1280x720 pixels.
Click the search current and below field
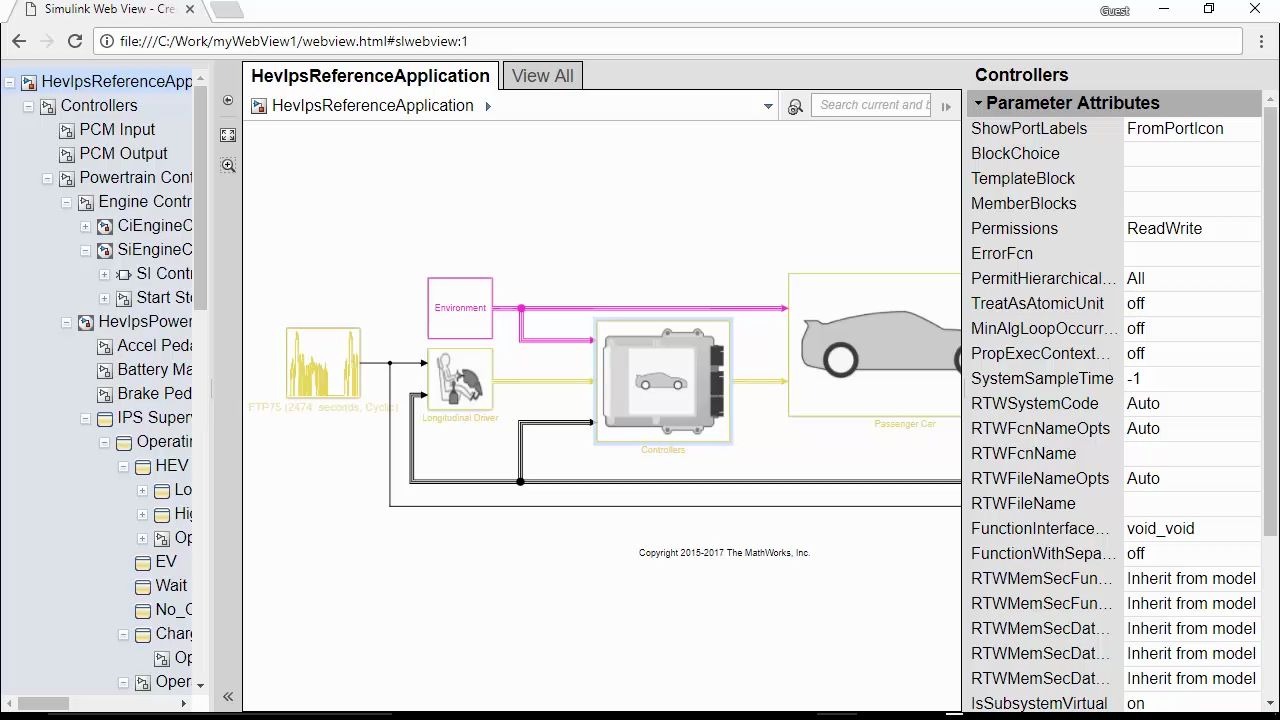point(873,105)
